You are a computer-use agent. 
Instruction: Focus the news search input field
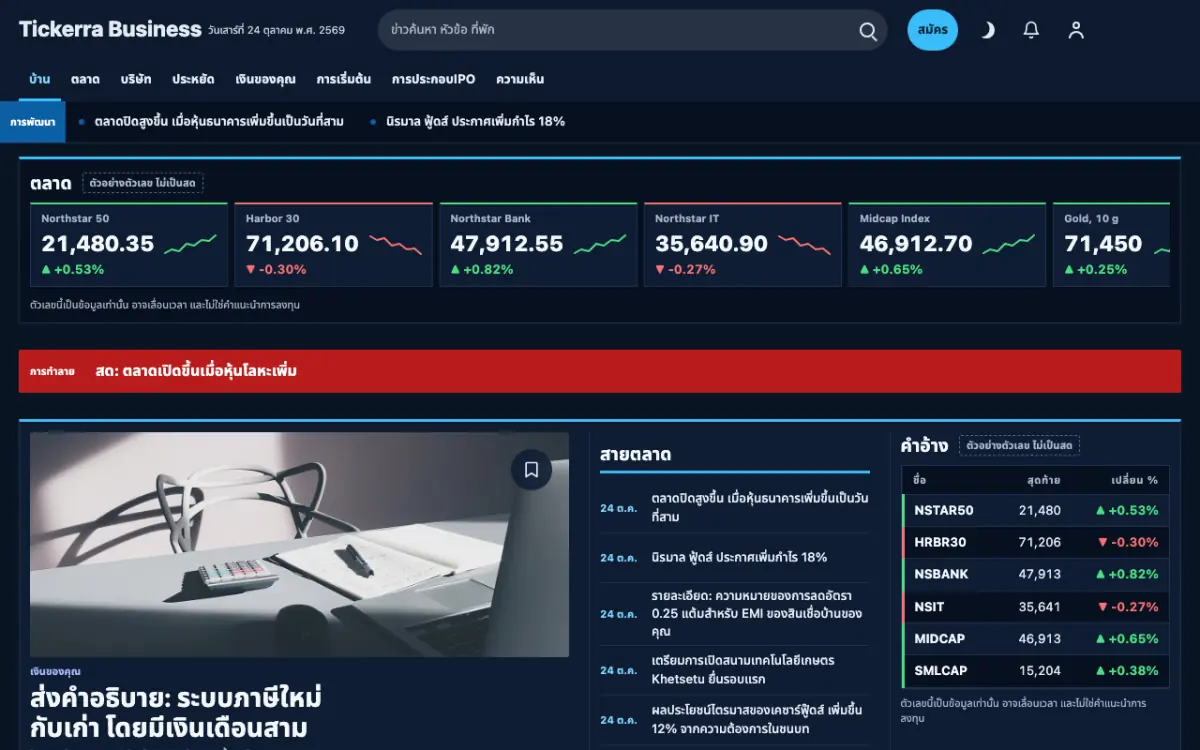click(620, 30)
